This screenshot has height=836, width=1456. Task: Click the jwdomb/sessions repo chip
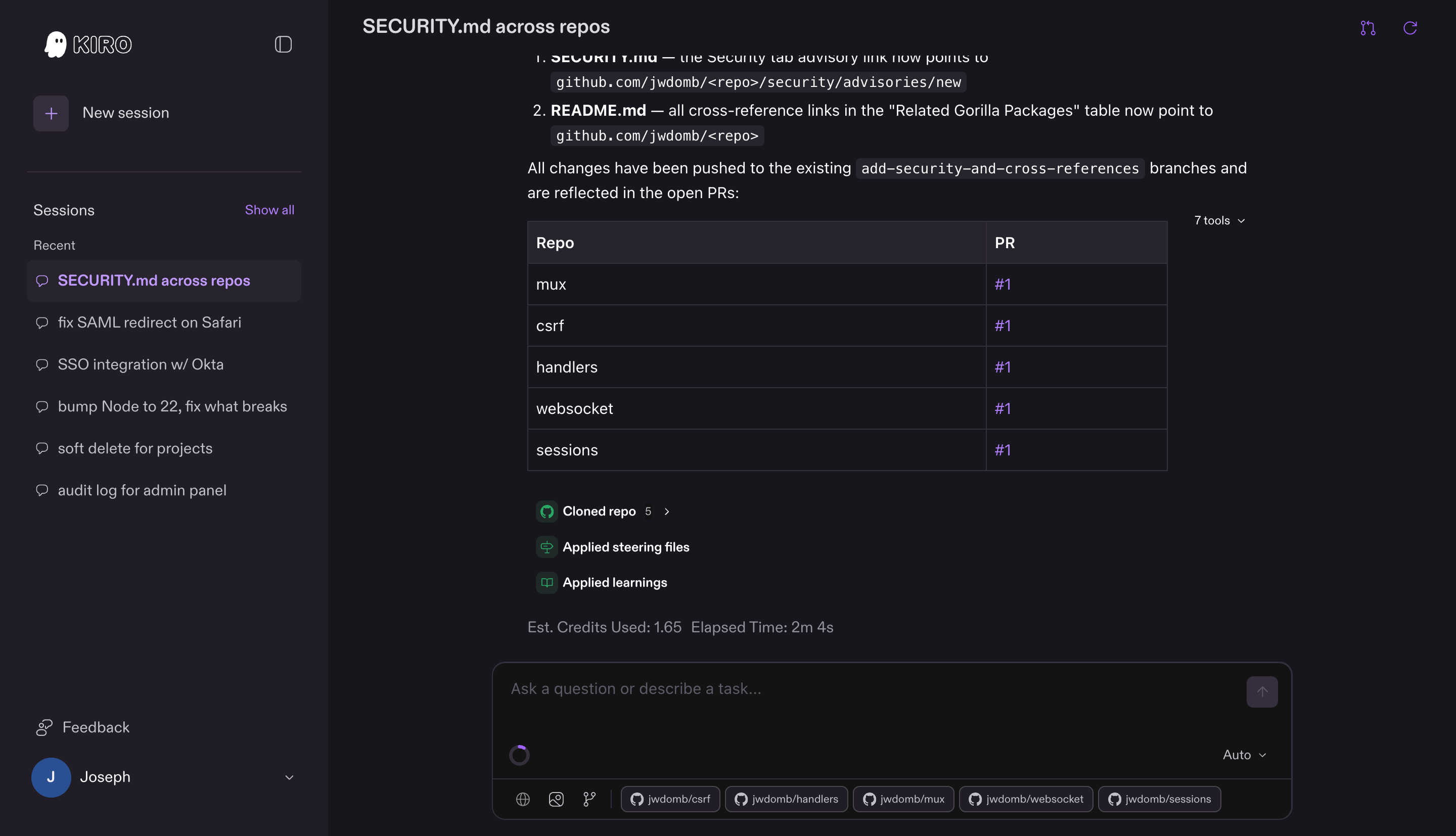click(x=1159, y=799)
